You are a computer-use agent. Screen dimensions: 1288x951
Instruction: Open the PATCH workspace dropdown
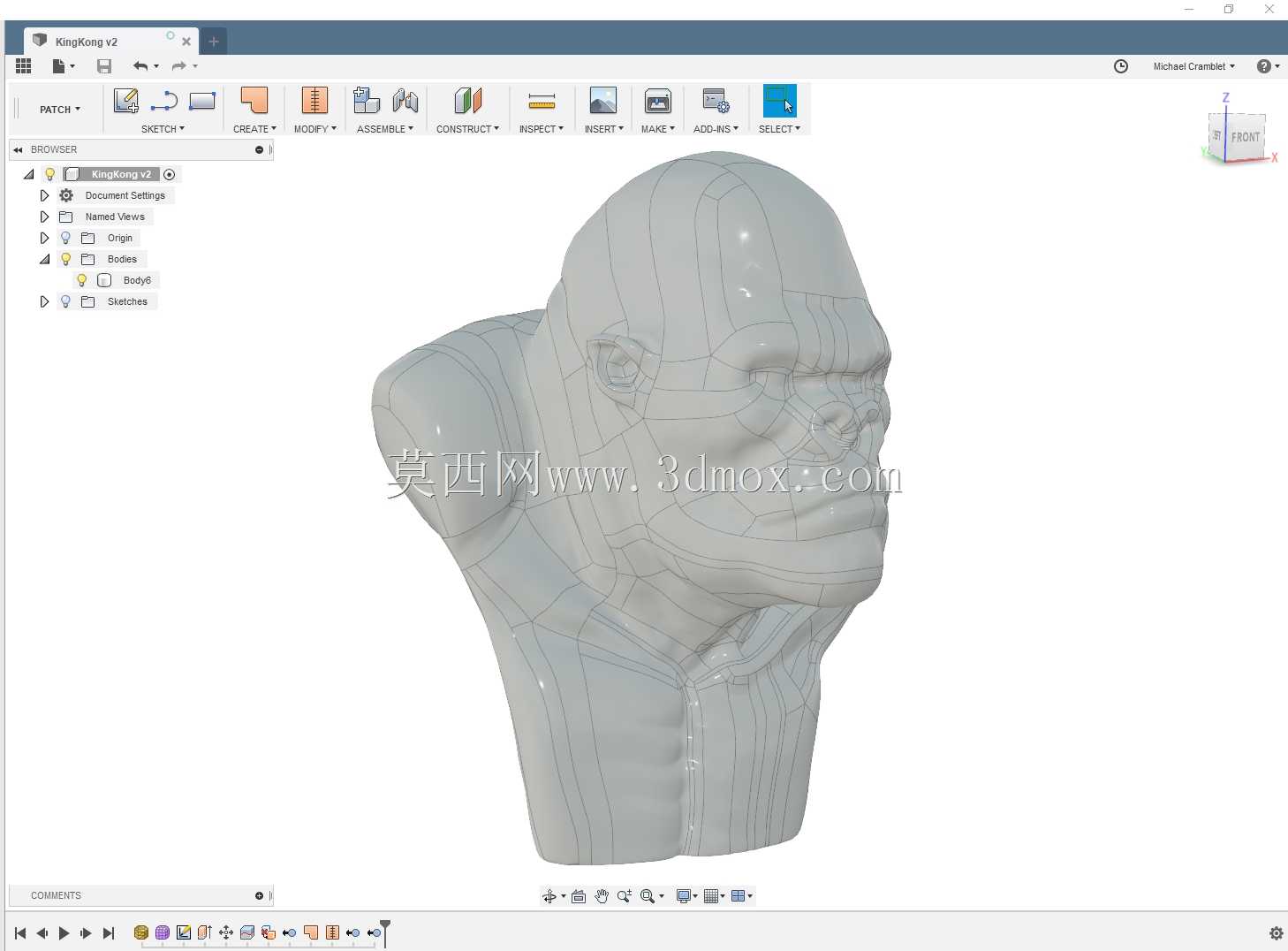pyautogui.click(x=60, y=110)
